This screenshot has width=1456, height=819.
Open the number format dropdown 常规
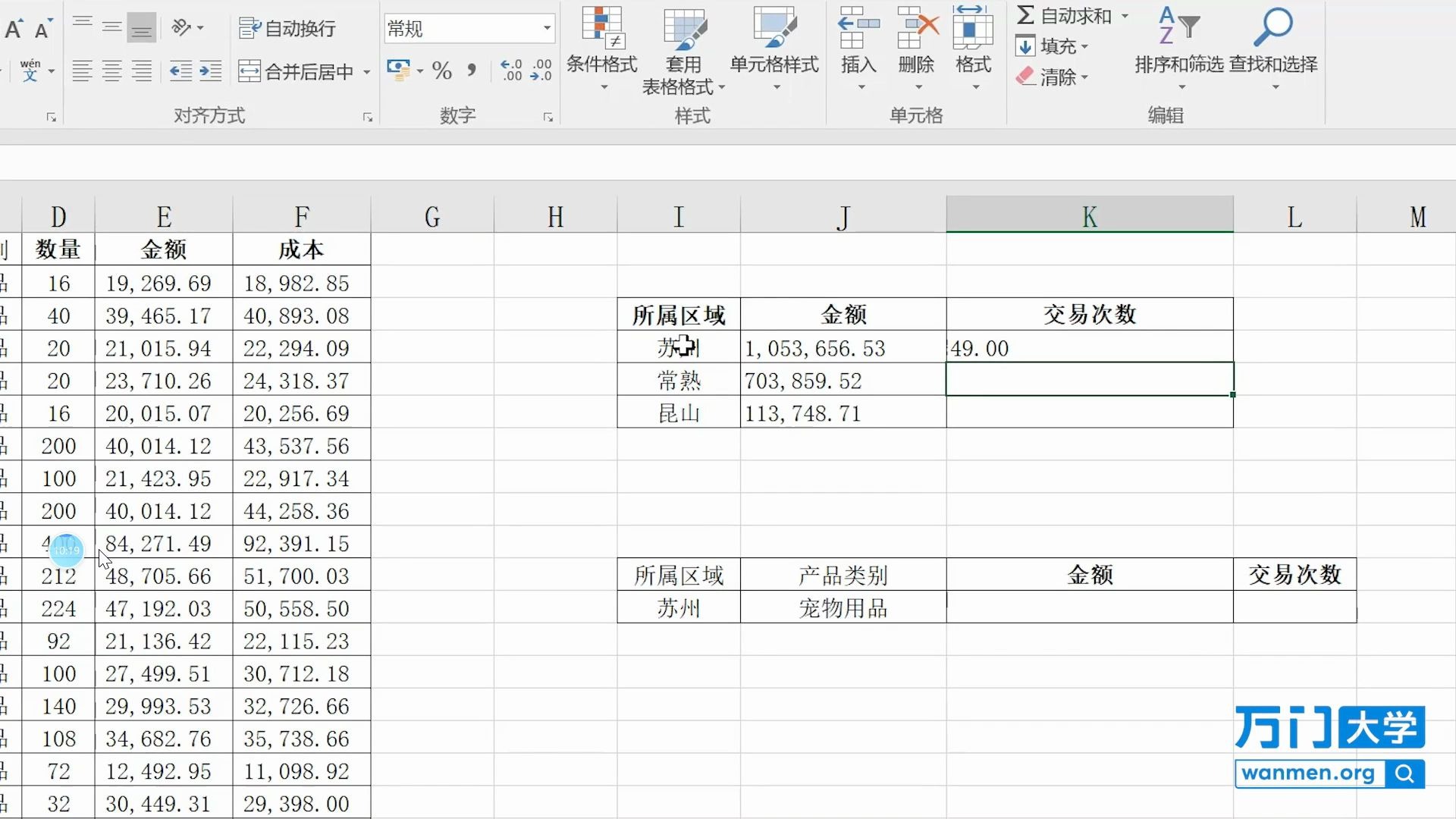tap(547, 29)
